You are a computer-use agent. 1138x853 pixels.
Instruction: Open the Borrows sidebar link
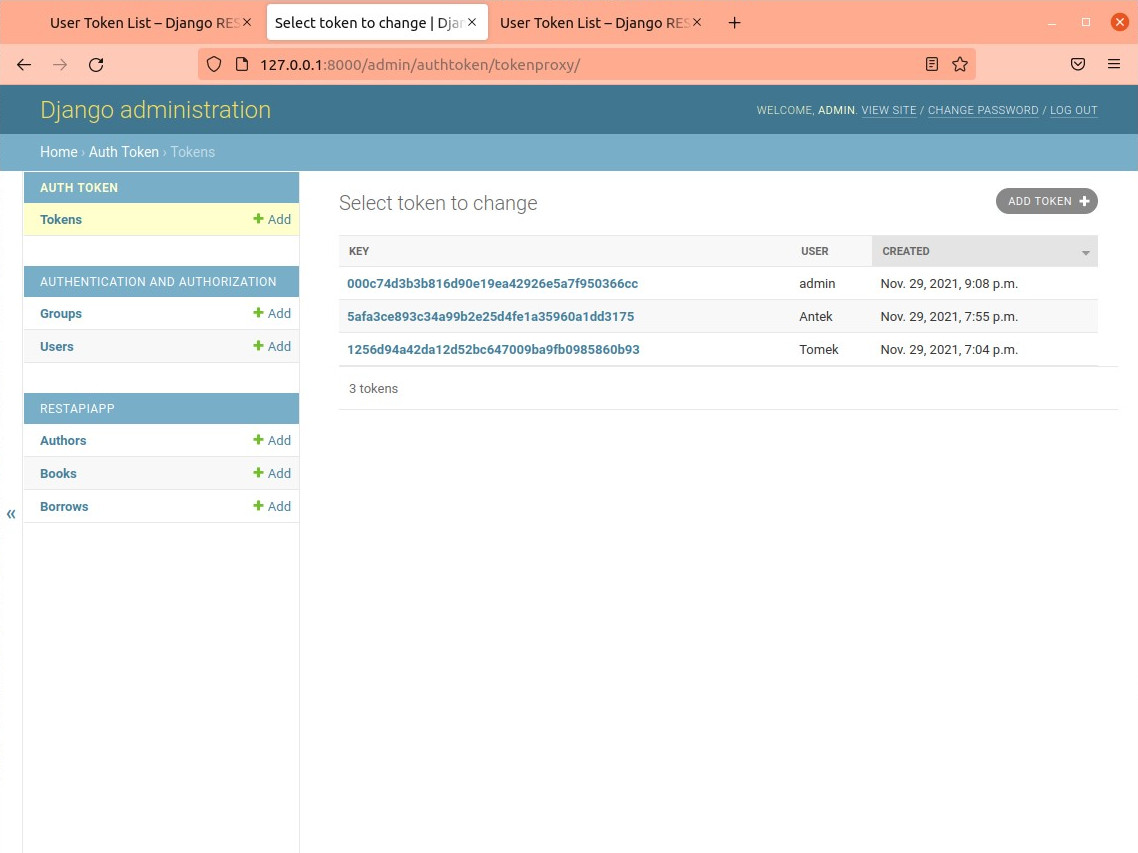(x=64, y=507)
